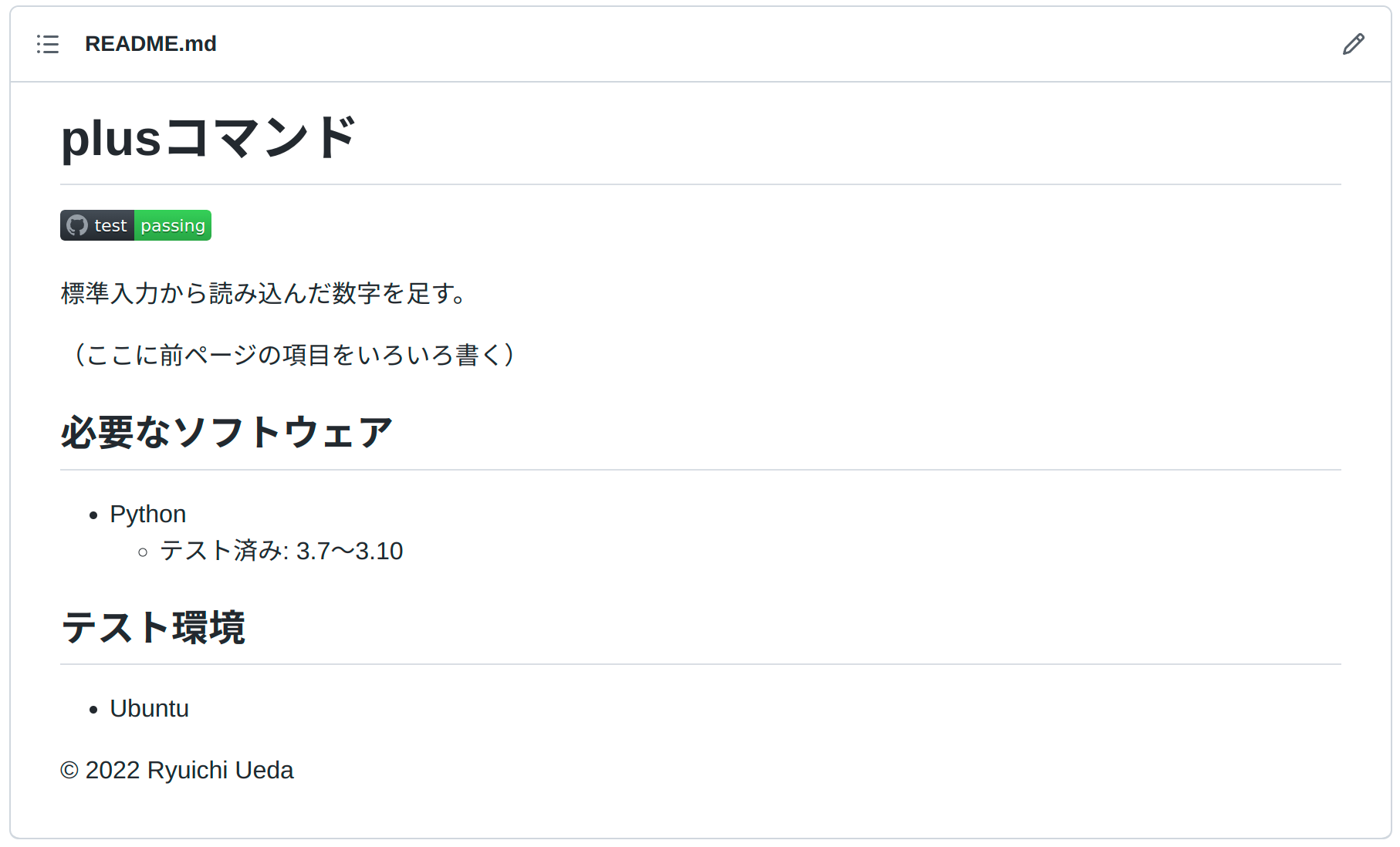
Task: Open the README.md file header label
Action: click(x=151, y=44)
